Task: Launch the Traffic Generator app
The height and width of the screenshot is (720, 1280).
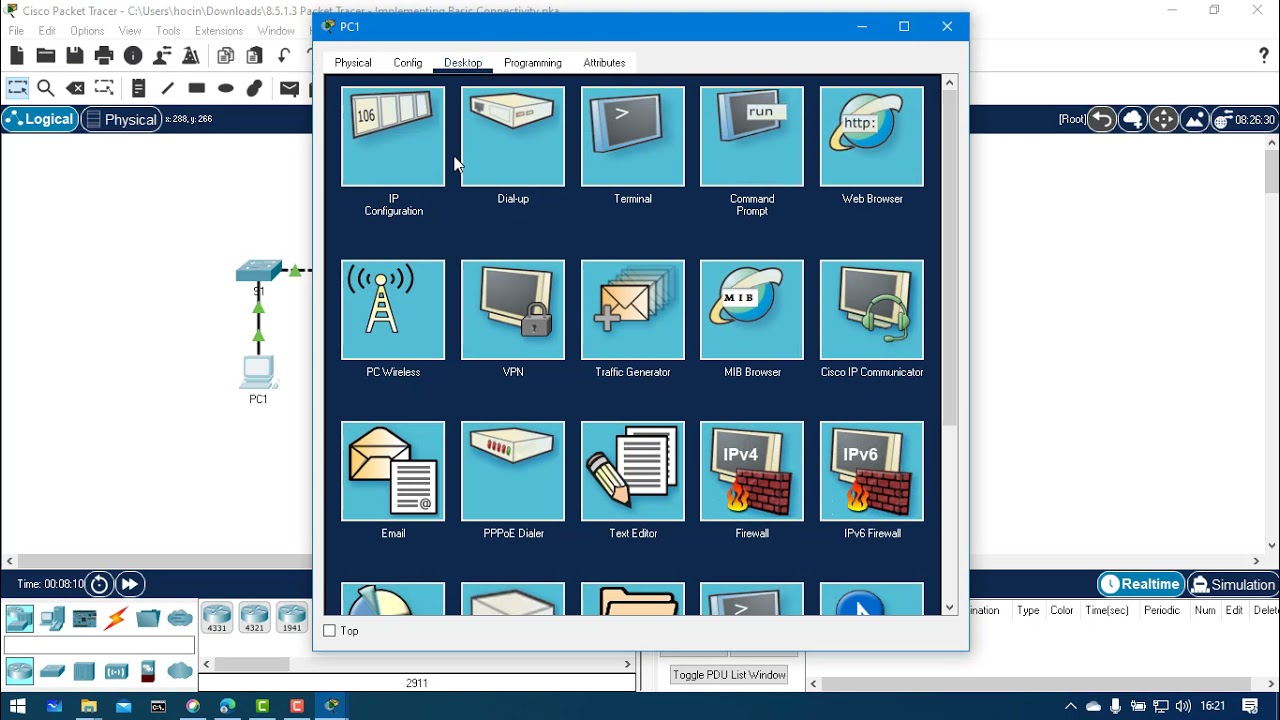Action: point(633,310)
